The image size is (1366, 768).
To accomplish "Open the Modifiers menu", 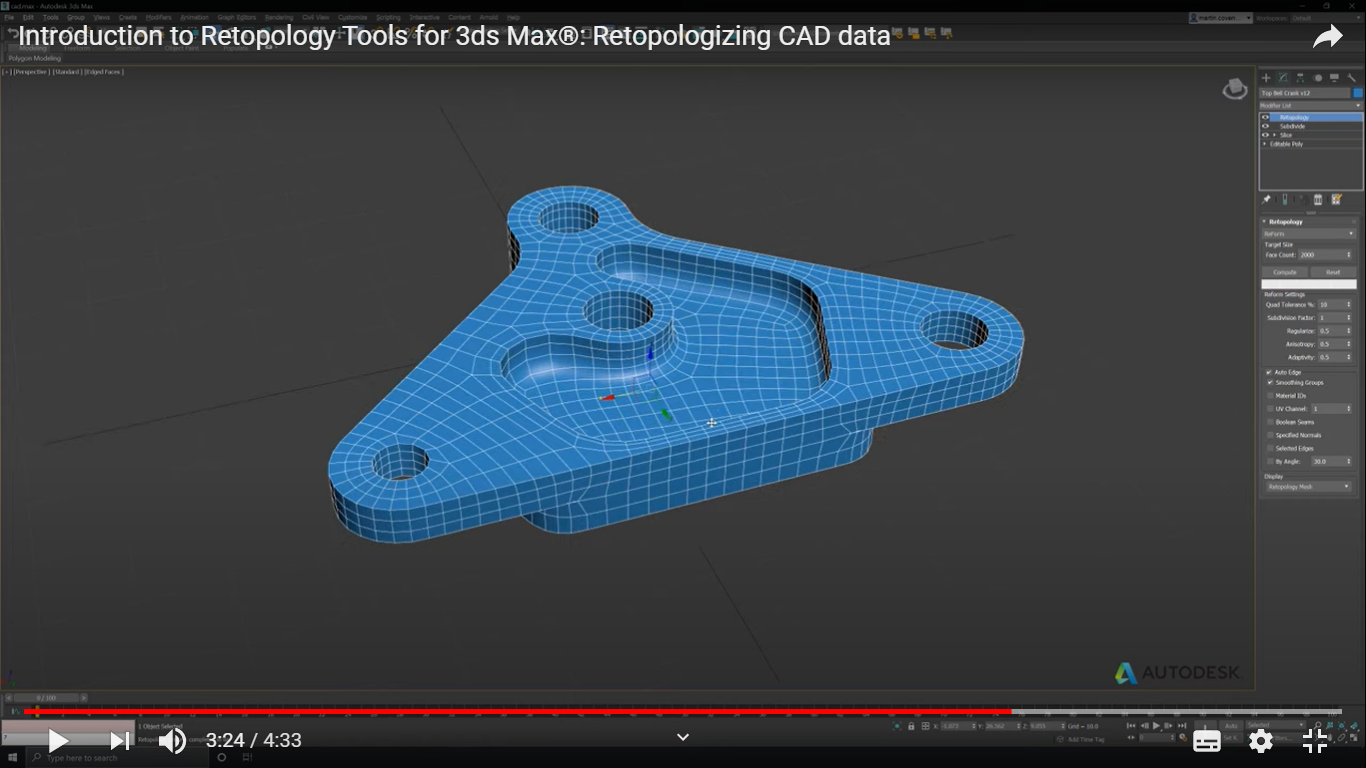I will [158, 17].
